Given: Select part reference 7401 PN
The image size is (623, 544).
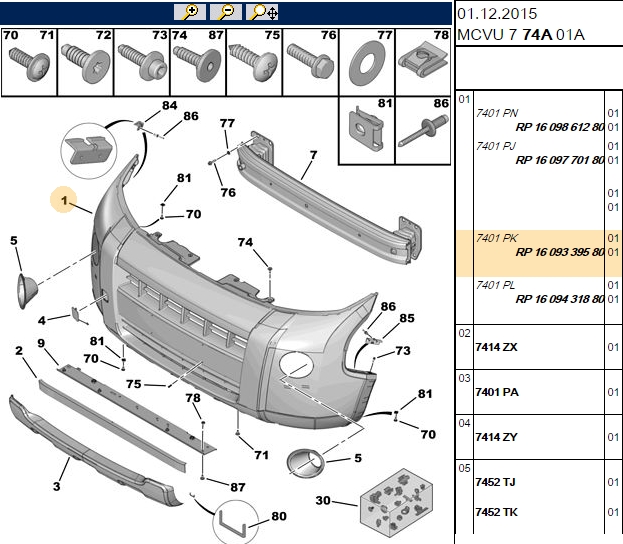Looking at the screenshot, I should click(x=497, y=113).
